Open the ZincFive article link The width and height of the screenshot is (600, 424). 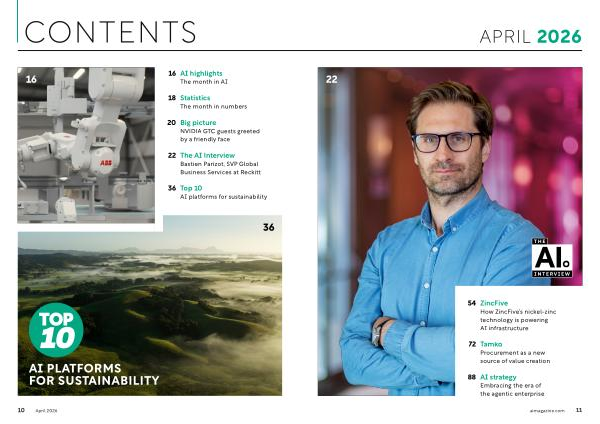(x=496, y=302)
